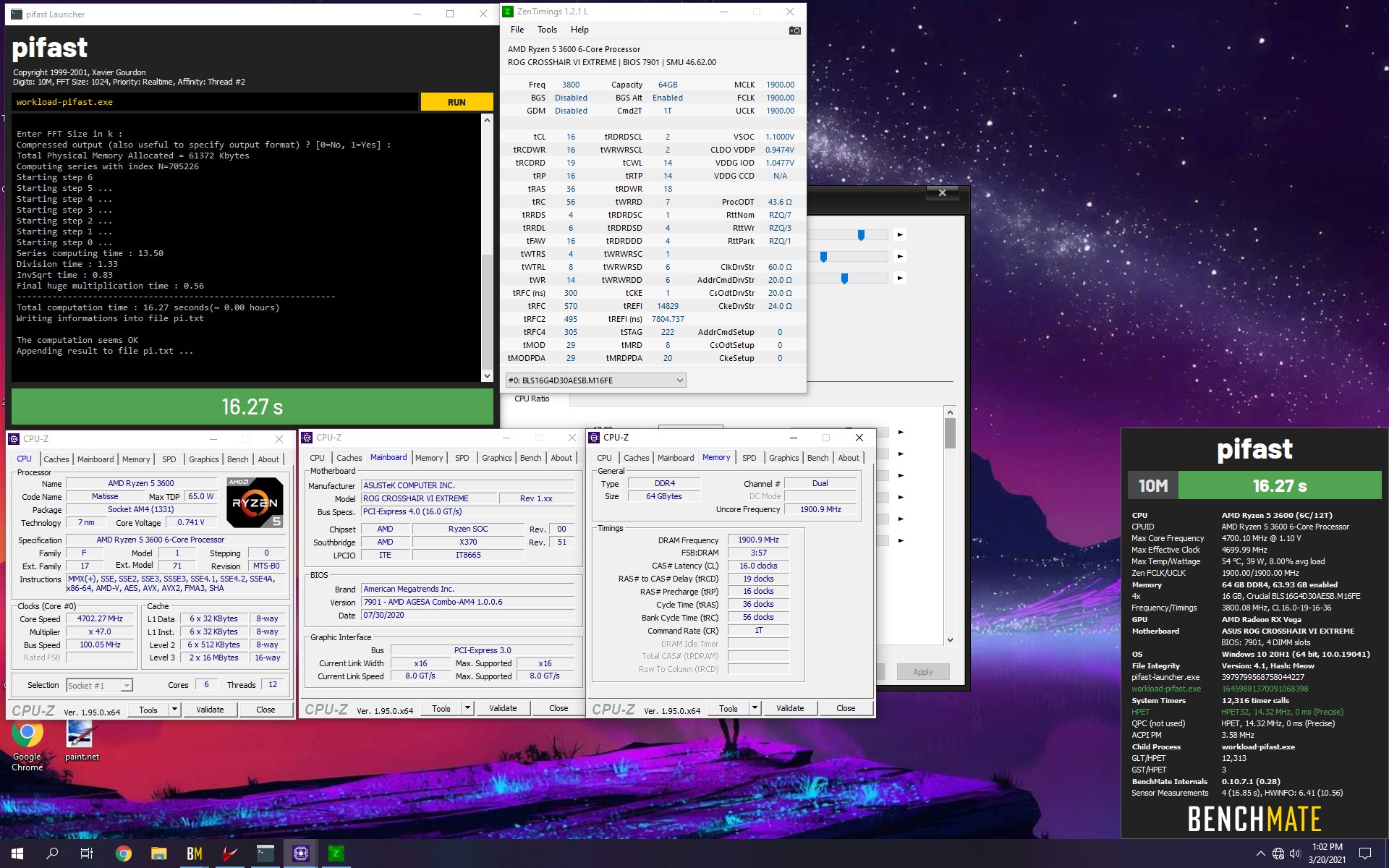Viewport: 1389px width, 868px height.
Task: Adjust the top blue slider handle
Action: (x=861, y=235)
